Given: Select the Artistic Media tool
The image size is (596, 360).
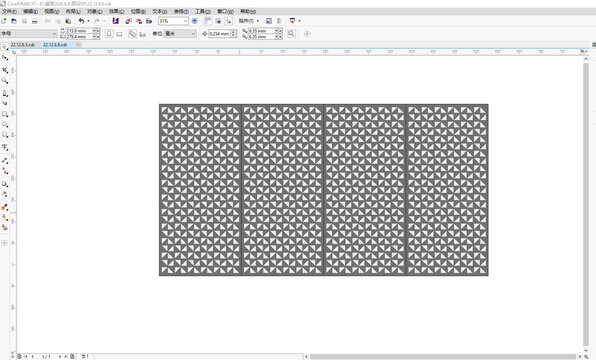Looking at the screenshot, I should pyautogui.click(x=5, y=103).
